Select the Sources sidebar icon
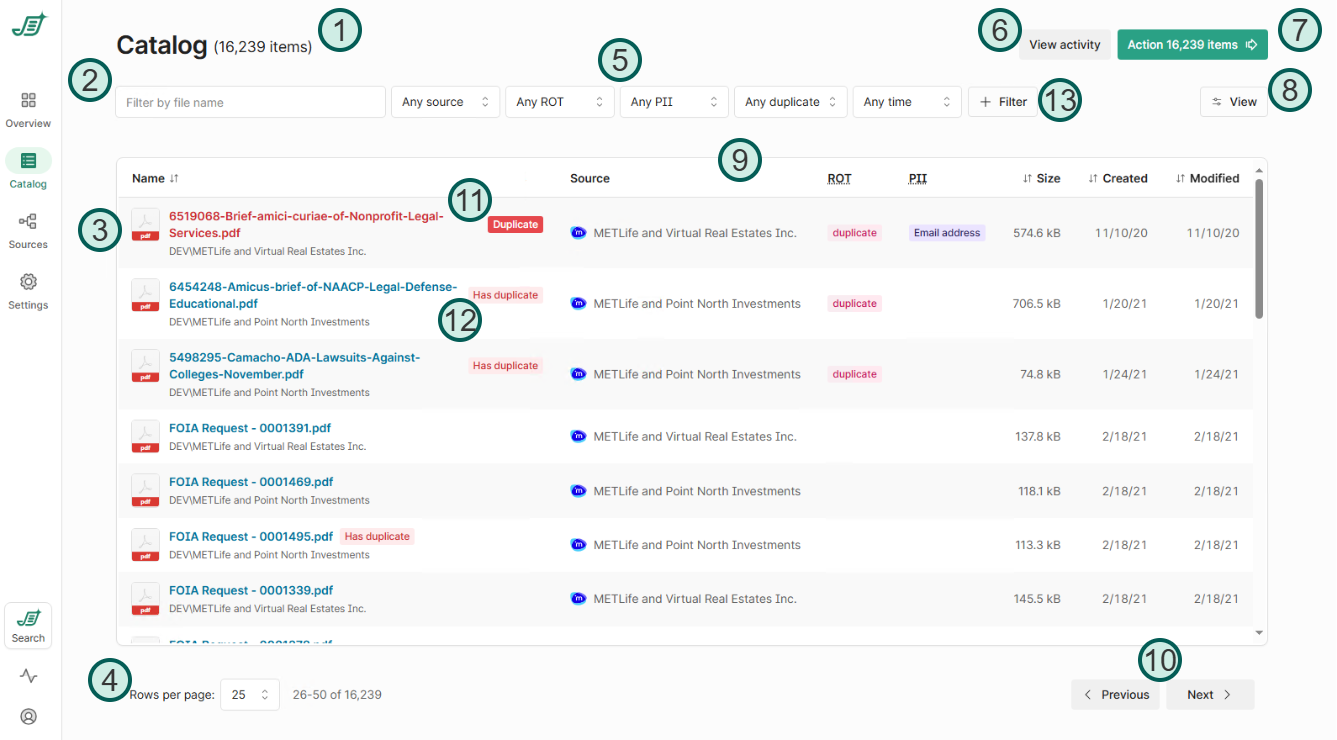 click(28, 222)
